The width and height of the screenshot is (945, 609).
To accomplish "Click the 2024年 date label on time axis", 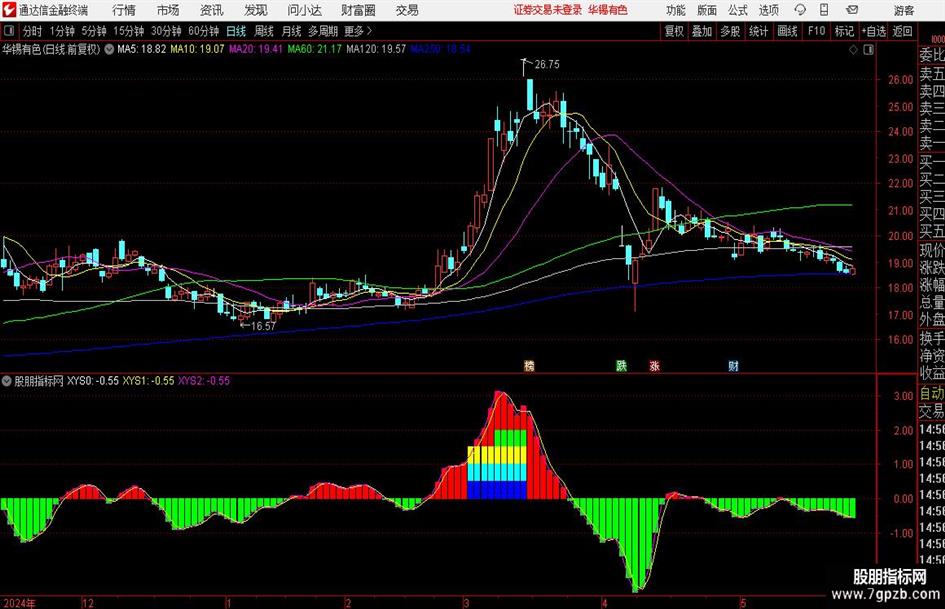I will point(19,603).
